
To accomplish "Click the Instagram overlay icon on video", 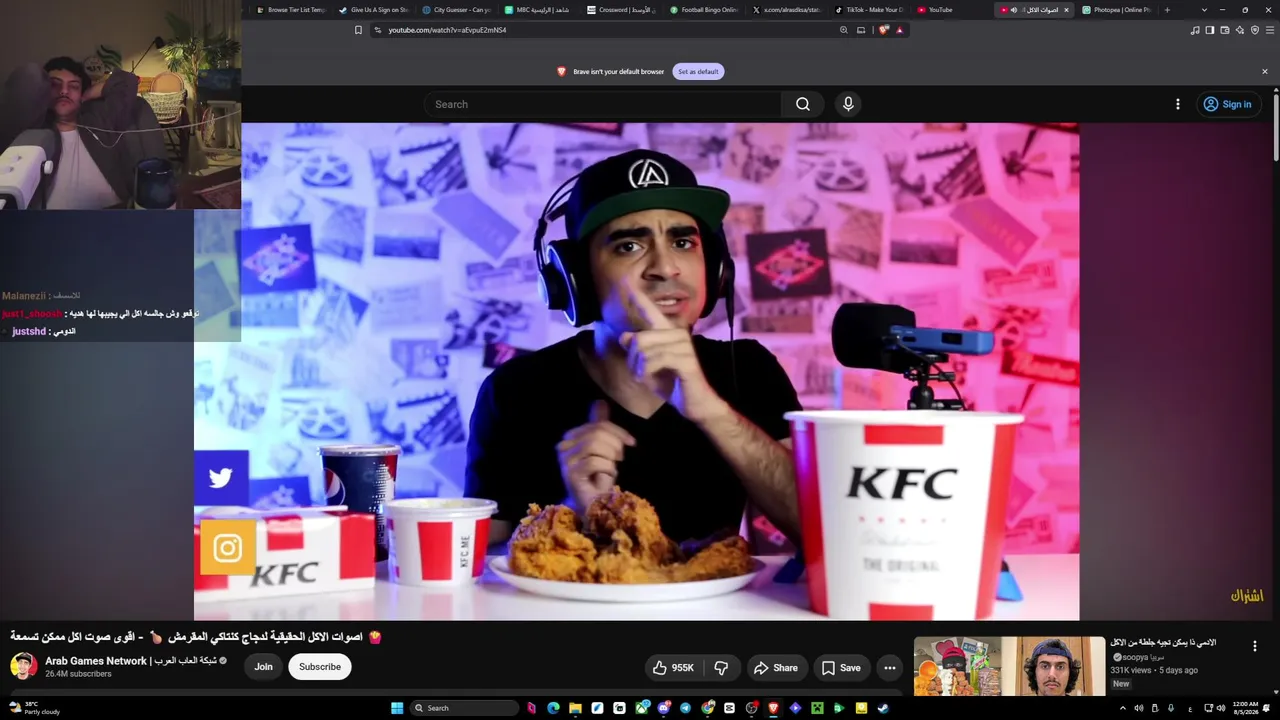I will point(227,548).
